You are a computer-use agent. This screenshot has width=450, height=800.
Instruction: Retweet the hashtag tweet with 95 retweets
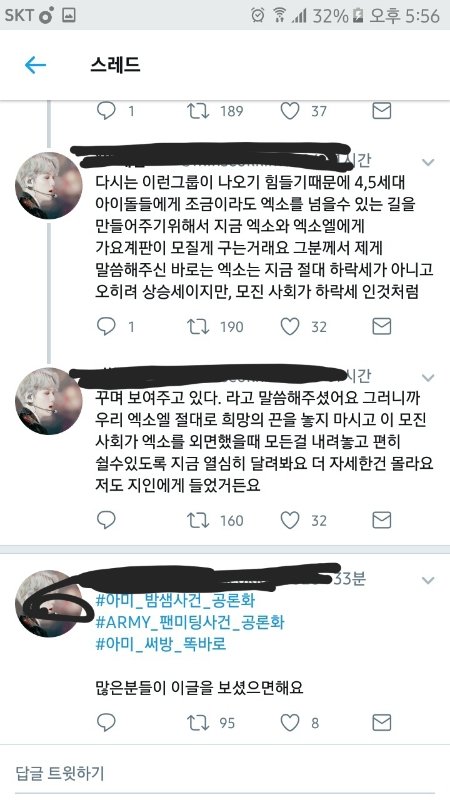pos(198,722)
